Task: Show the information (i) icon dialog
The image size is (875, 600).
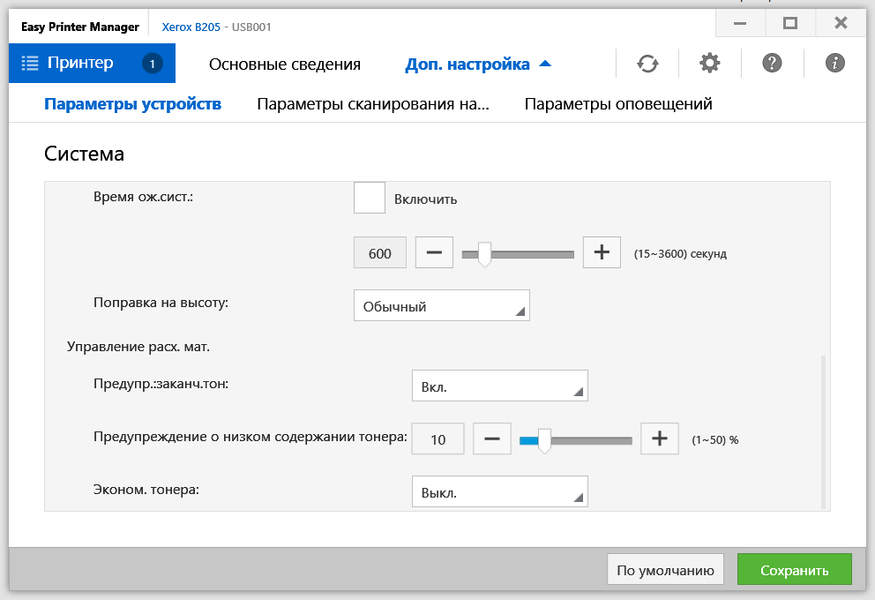Action: point(835,64)
